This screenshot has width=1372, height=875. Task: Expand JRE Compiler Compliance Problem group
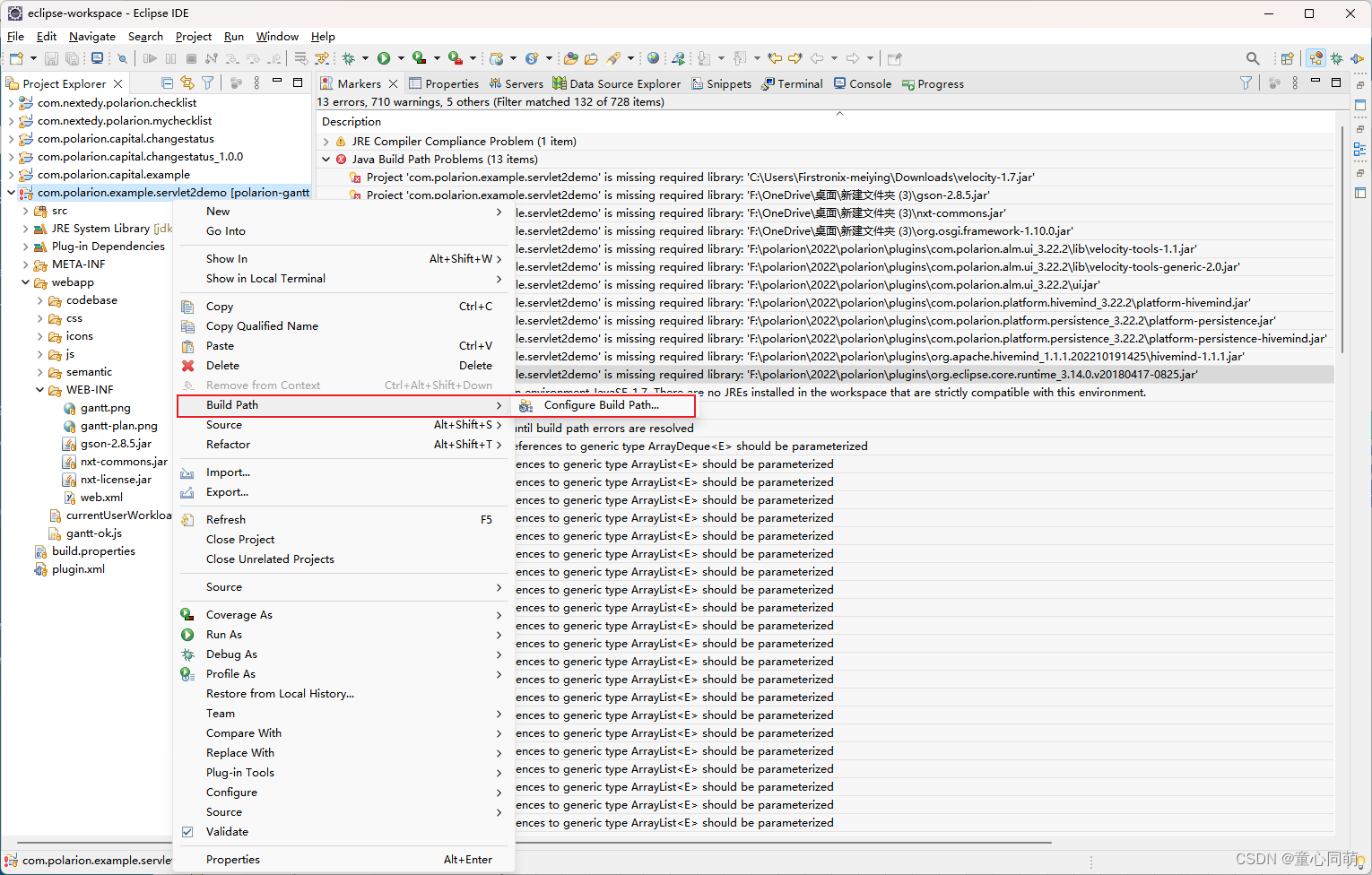[326, 142]
